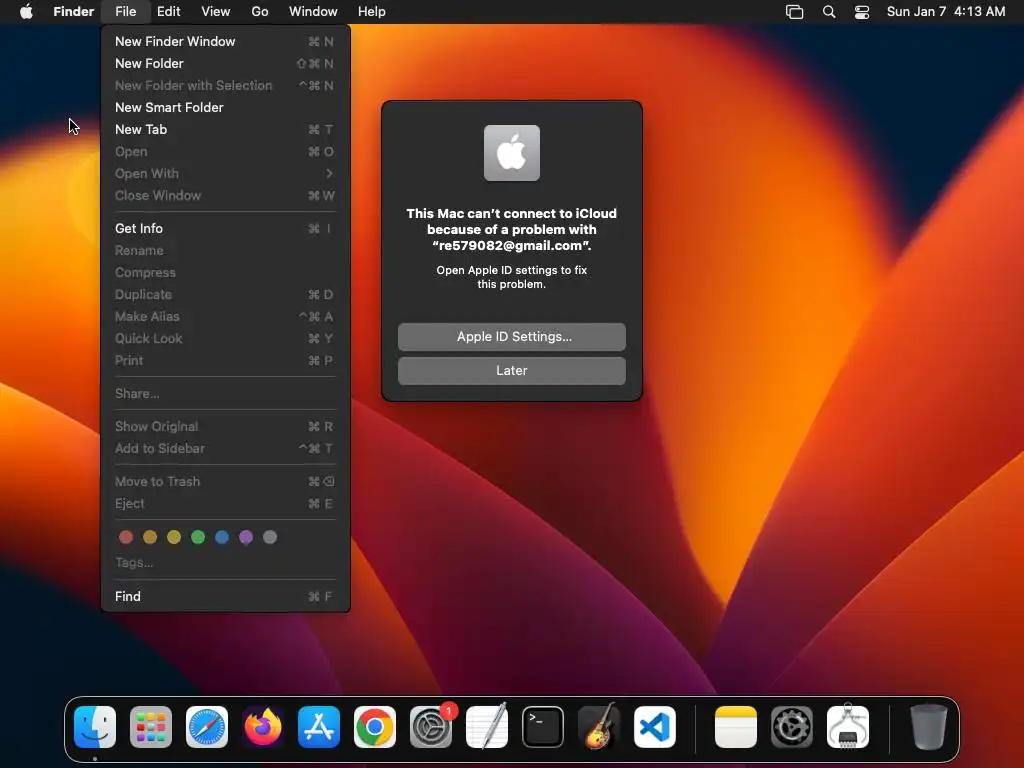Choose New Smart Folder
Screen dimensions: 1024x768
pos(225,107)
